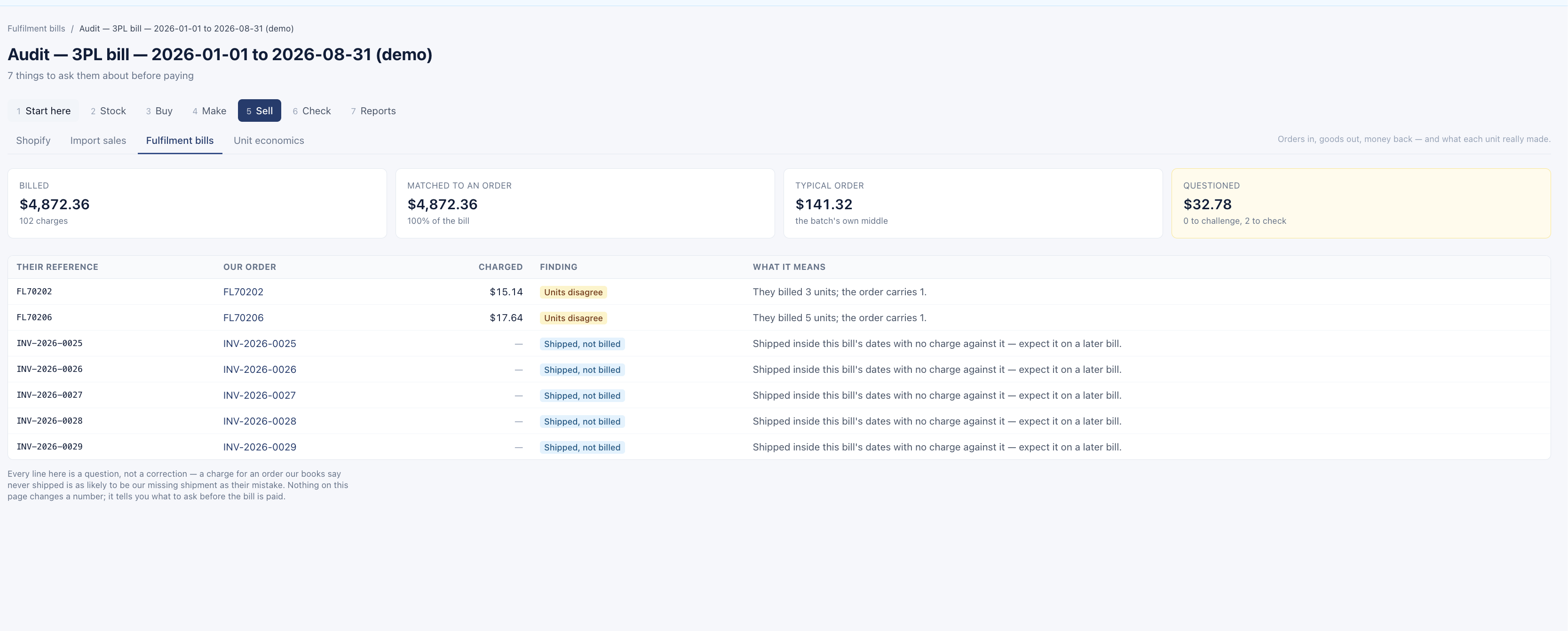This screenshot has width=1568, height=631.
Task: Open the Stock step tab
Action: 108,111
